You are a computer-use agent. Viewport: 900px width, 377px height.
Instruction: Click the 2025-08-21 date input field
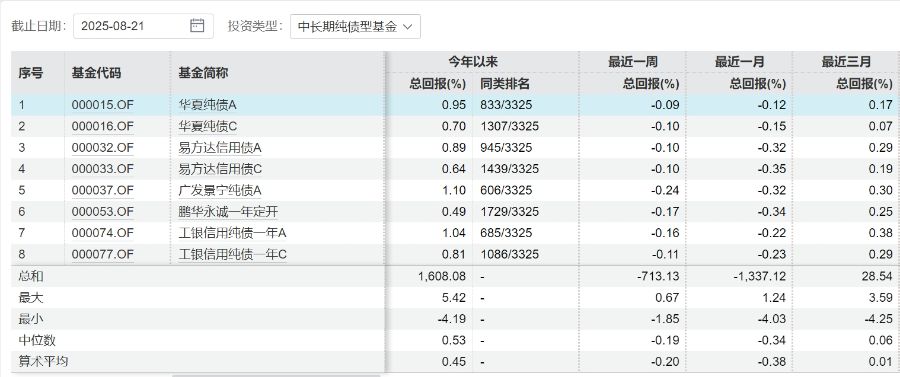point(143,26)
